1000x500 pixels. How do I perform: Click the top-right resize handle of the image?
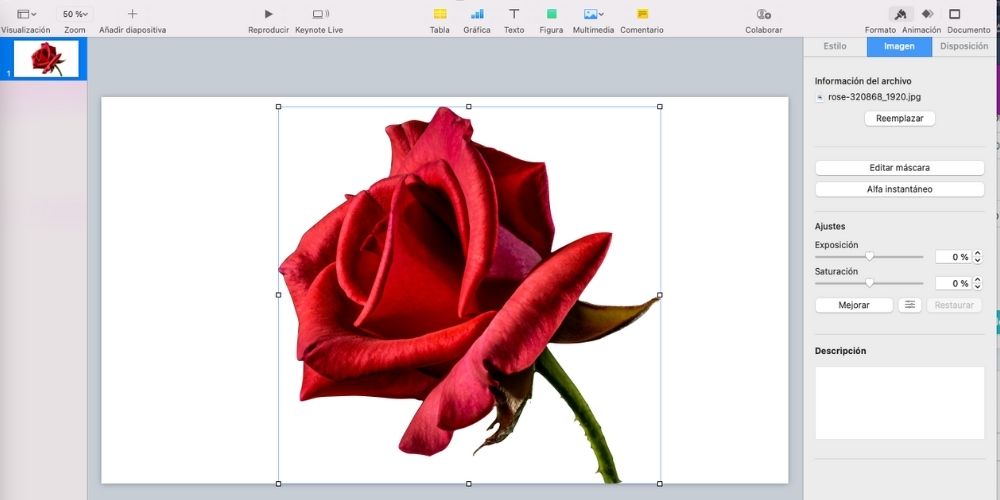click(659, 107)
